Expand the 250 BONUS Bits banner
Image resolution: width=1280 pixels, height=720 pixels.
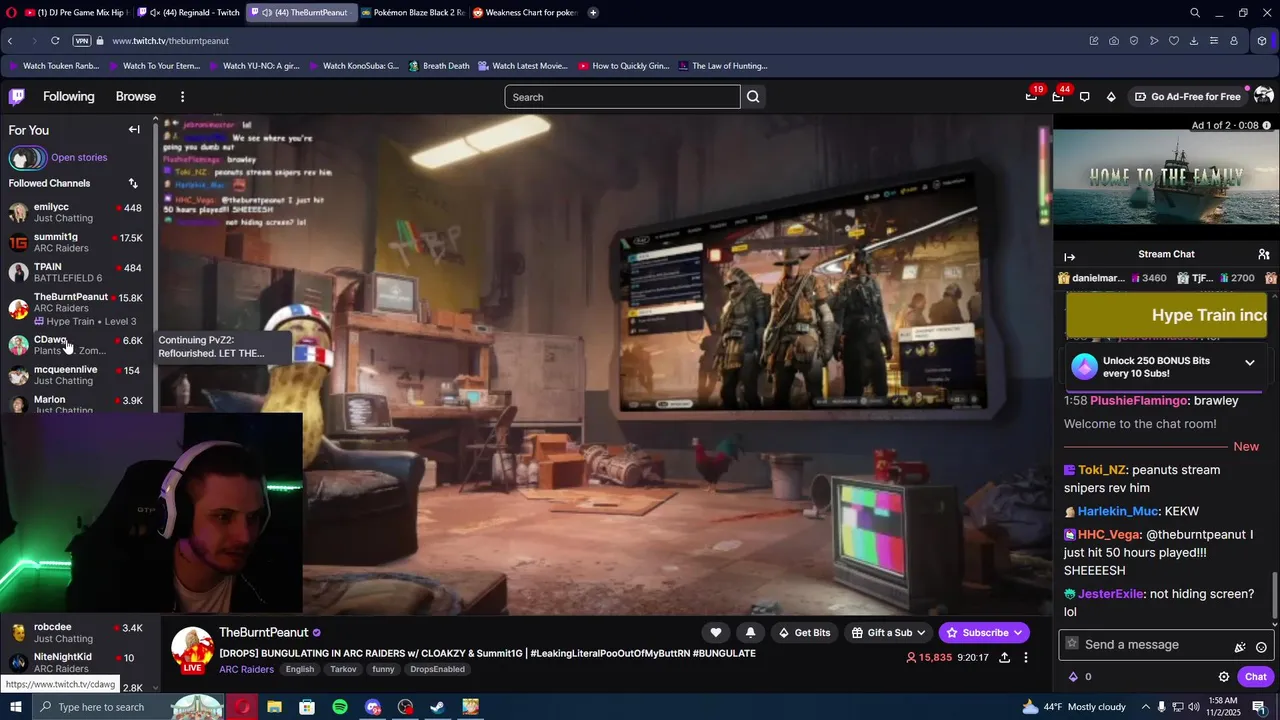[x=1249, y=363]
